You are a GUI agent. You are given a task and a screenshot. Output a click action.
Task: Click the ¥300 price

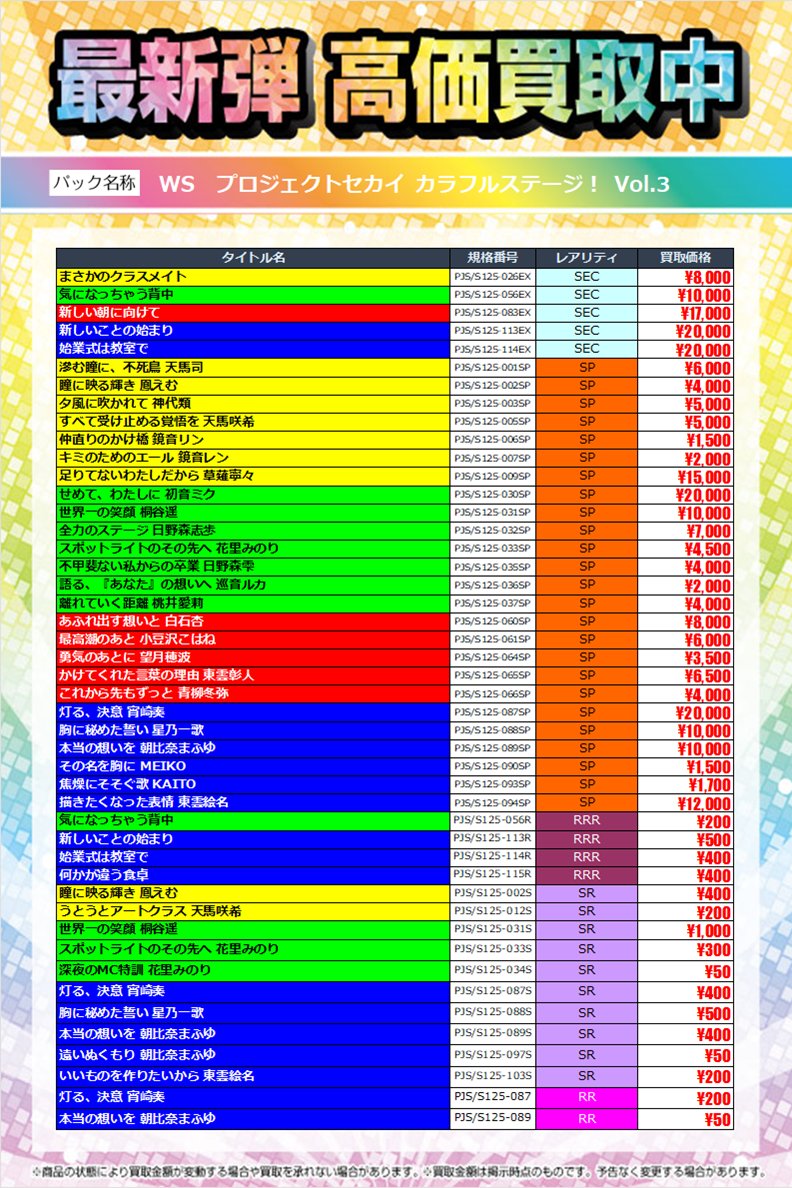coord(714,950)
